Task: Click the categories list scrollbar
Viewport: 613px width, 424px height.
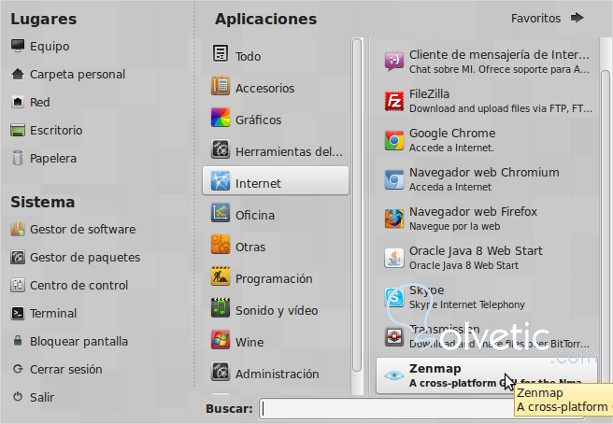Action: [357, 205]
